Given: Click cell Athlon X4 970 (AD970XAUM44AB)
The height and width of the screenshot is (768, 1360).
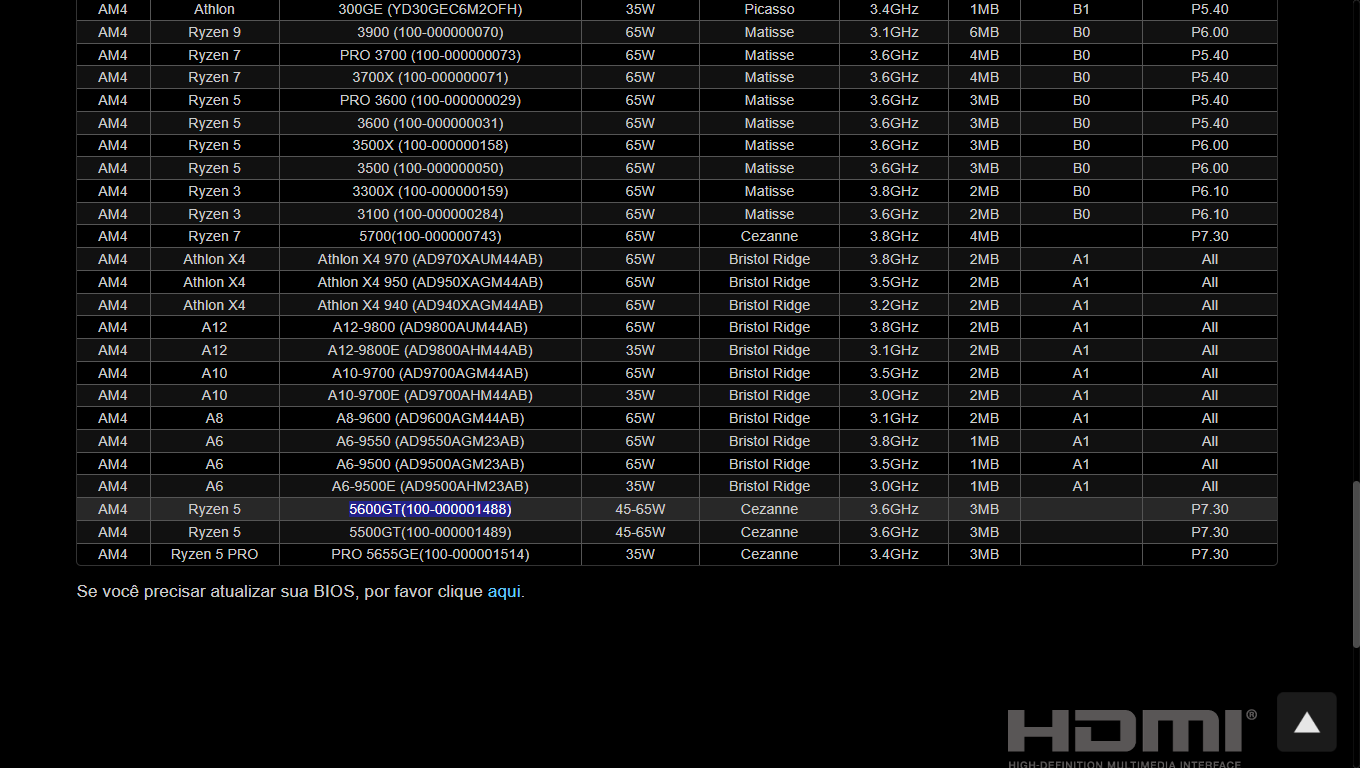Looking at the screenshot, I should [430, 259].
